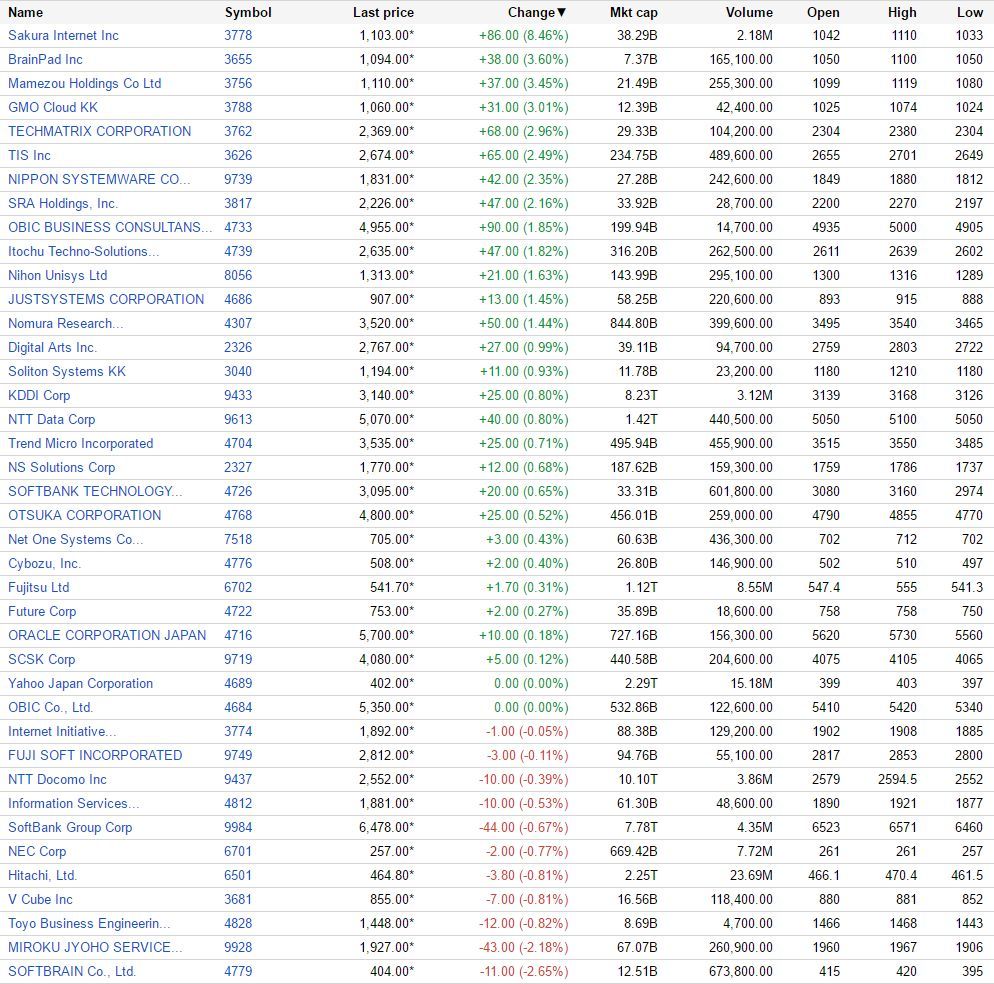994x984 pixels.
Task: Sort table by Mkt cap header
Action: (x=633, y=12)
